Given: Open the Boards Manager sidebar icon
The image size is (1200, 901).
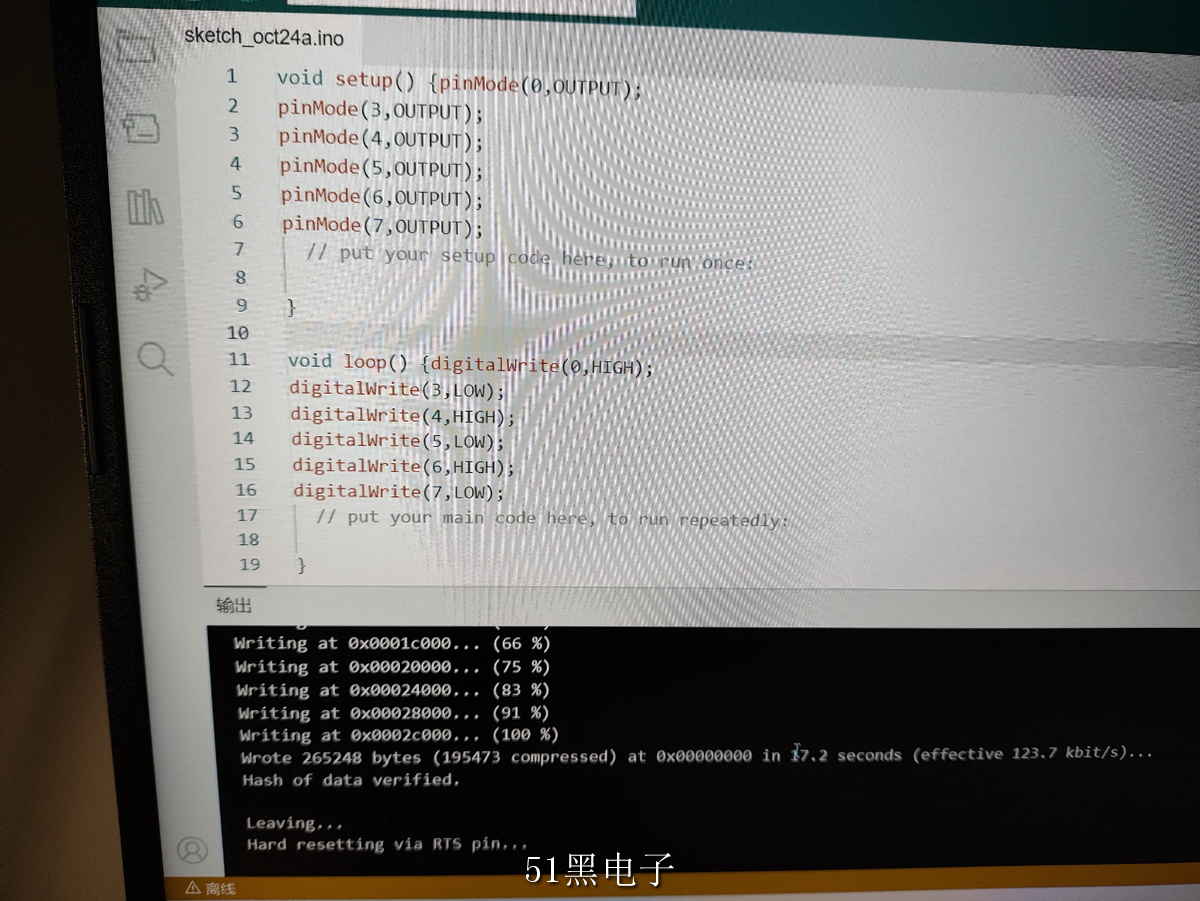Looking at the screenshot, I should coord(141,128).
